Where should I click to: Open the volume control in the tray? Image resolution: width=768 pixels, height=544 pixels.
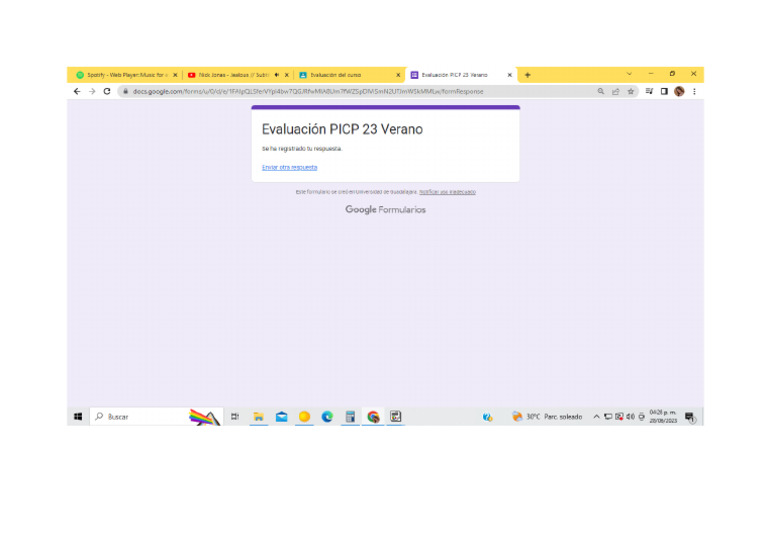(x=630, y=417)
